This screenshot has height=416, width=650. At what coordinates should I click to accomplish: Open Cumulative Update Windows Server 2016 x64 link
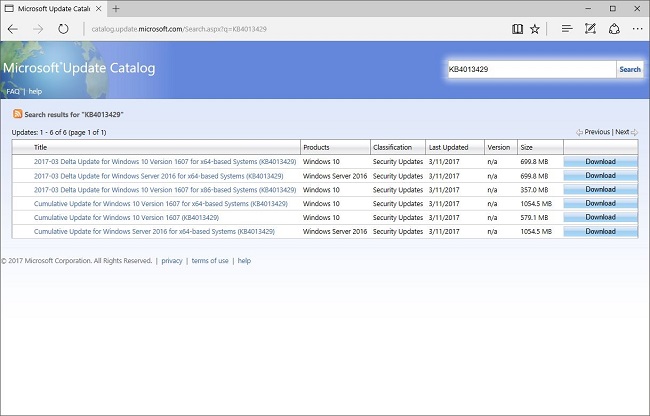[x=154, y=232]
